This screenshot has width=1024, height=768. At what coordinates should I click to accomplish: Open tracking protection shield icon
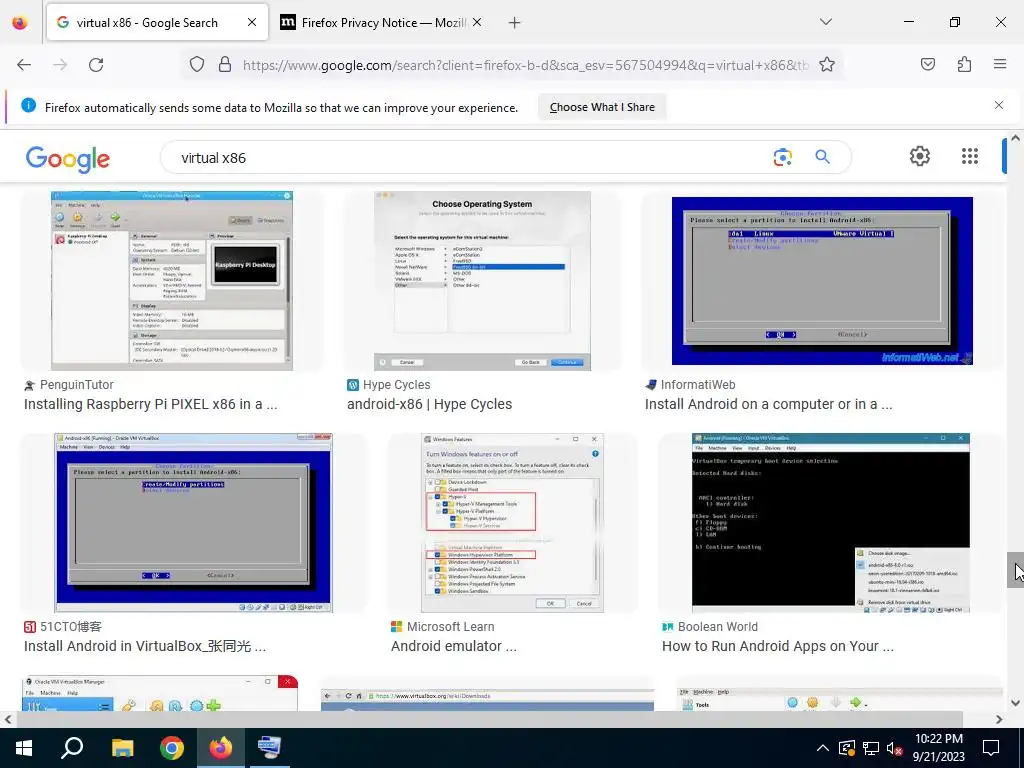[x=197, y=64]
